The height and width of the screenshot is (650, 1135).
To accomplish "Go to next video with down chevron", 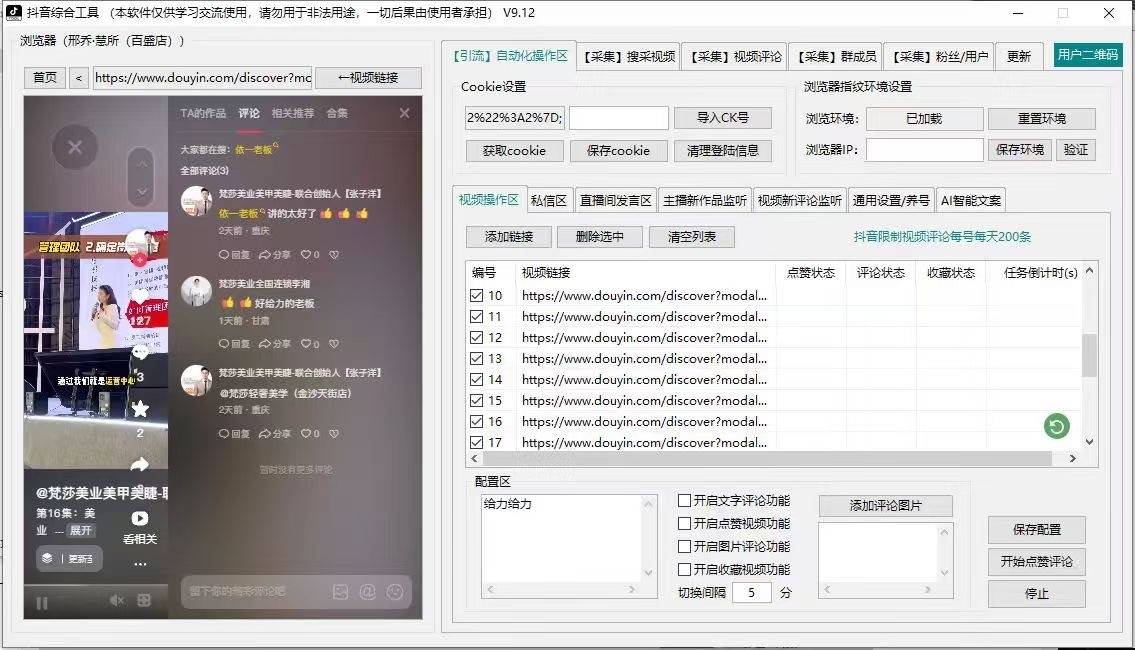I will 142,192.
